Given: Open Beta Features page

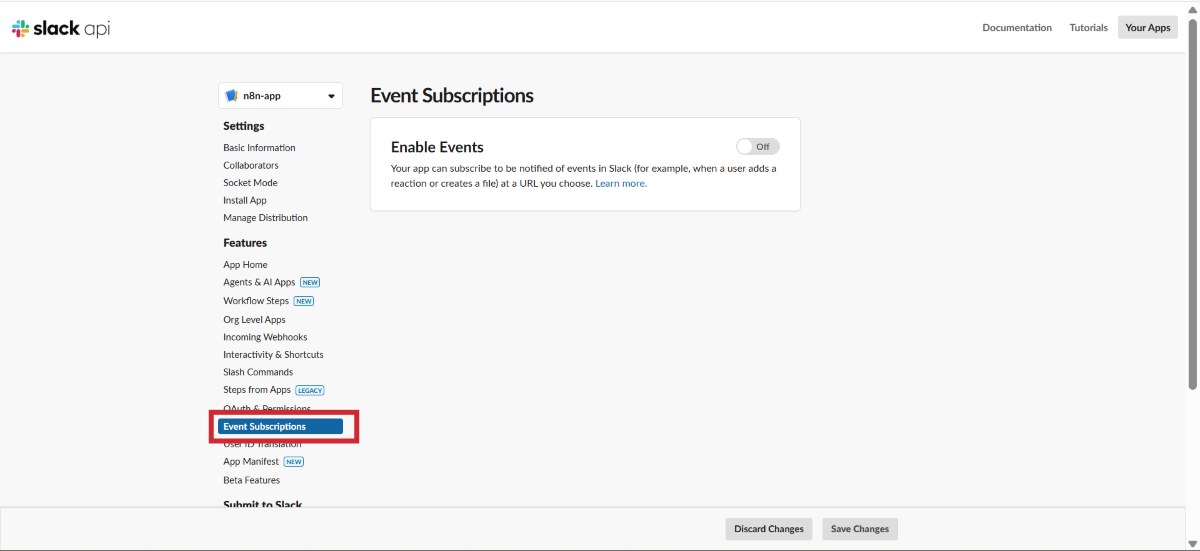Looking at the screenshot, I should tap(251, 480).
